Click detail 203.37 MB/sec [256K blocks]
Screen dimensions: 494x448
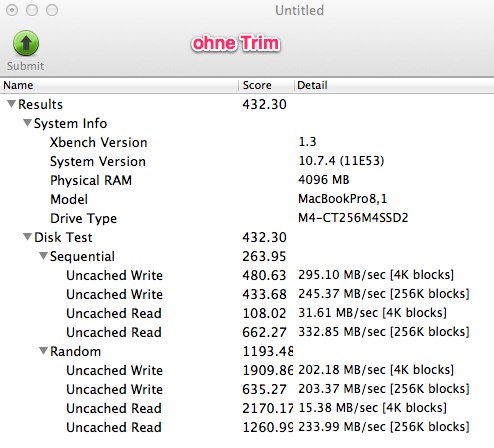[x=384, y=389]
